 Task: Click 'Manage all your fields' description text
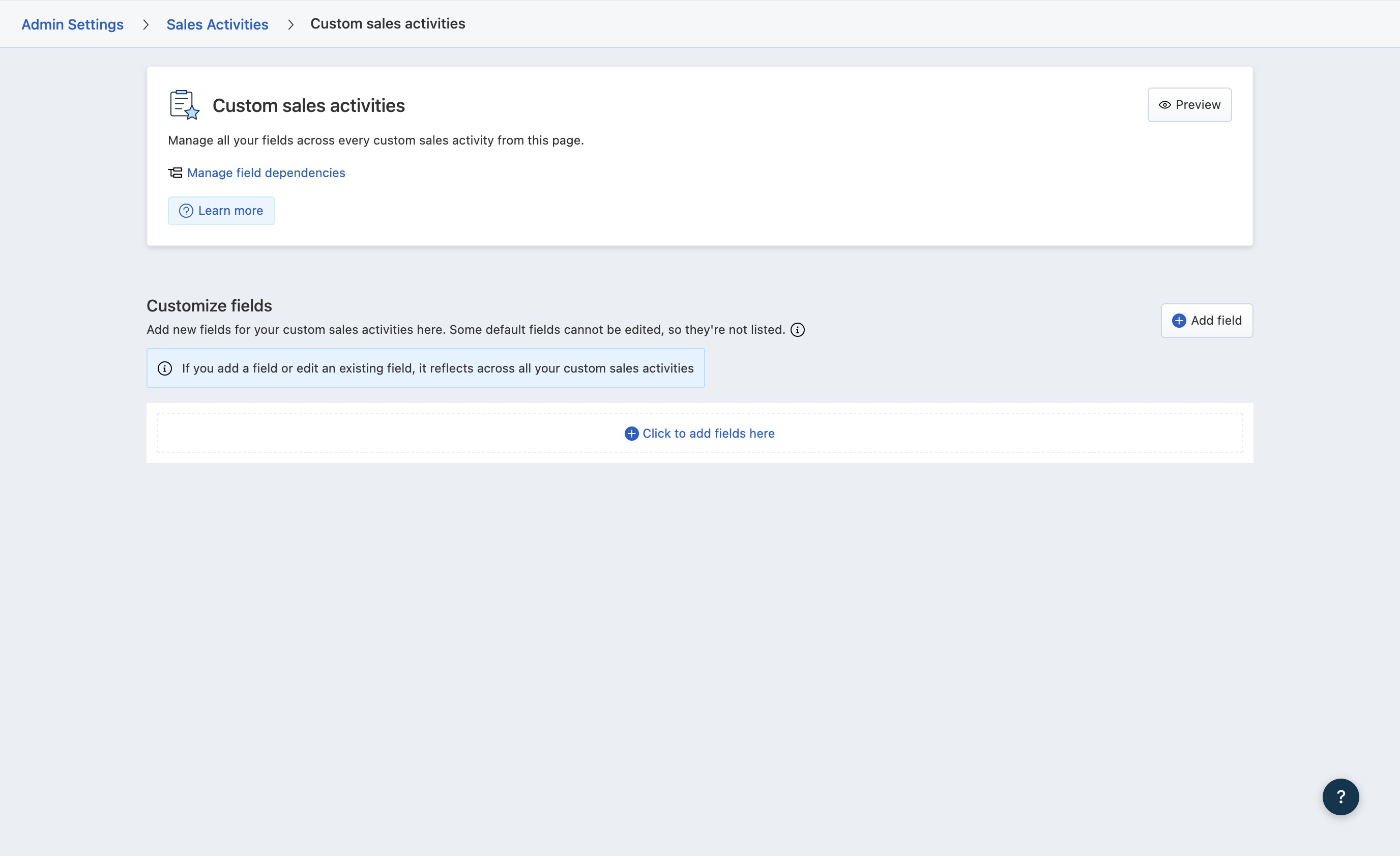[x=375, y=140]
